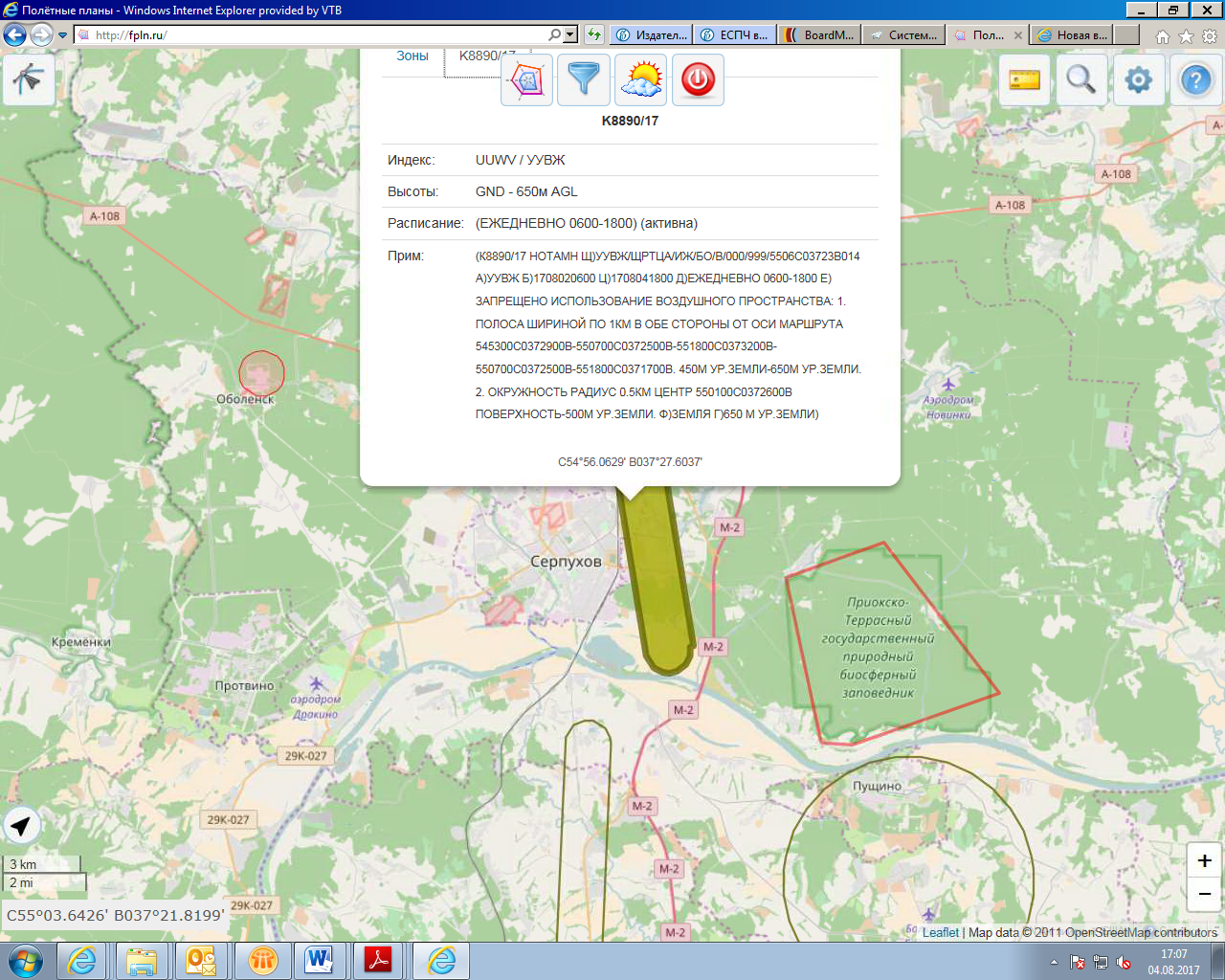Open the weather sun-cloud icon
The image size is (1225, 980).
click(x=640, y=79)
